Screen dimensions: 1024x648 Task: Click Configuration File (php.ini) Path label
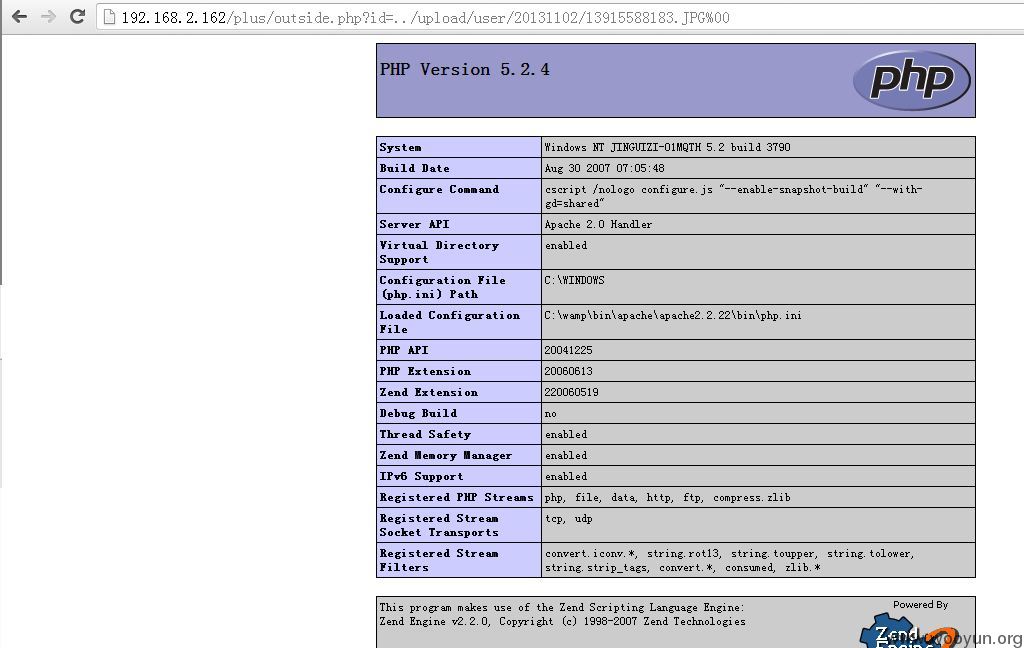tap(442, 287)
